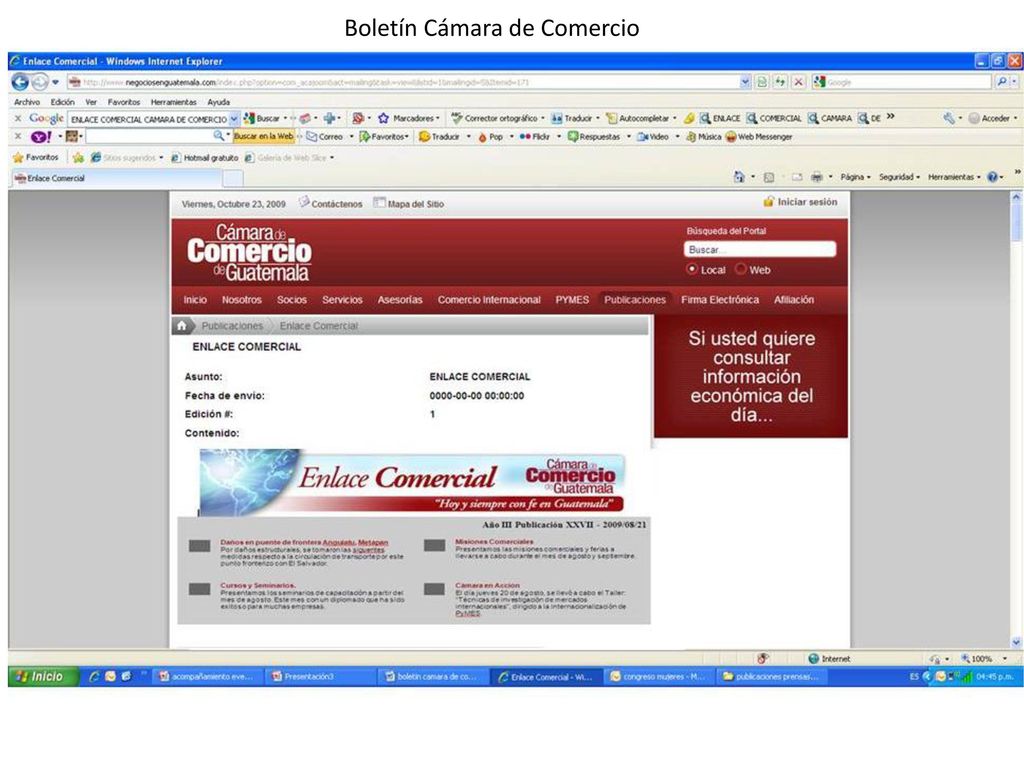Click the Compatibility view icon in address bar
The height and width of the screenshot is (768, 1024).
[762, 82]
